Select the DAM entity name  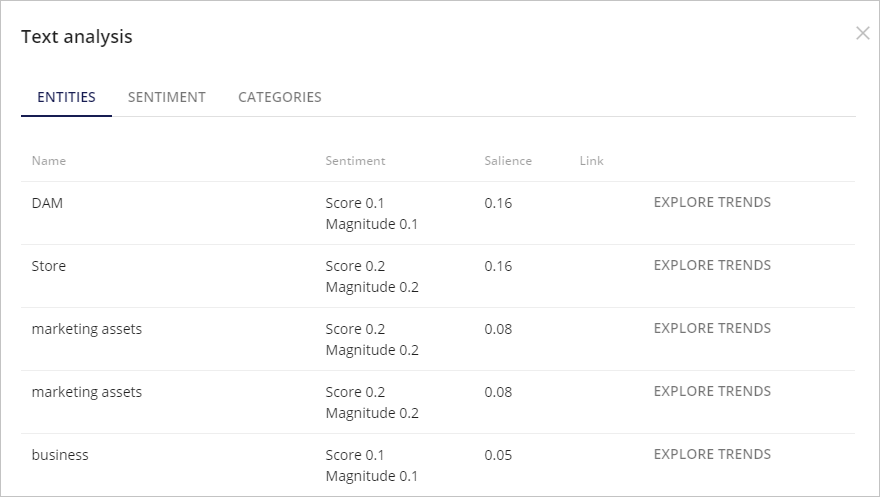[47, 203]
